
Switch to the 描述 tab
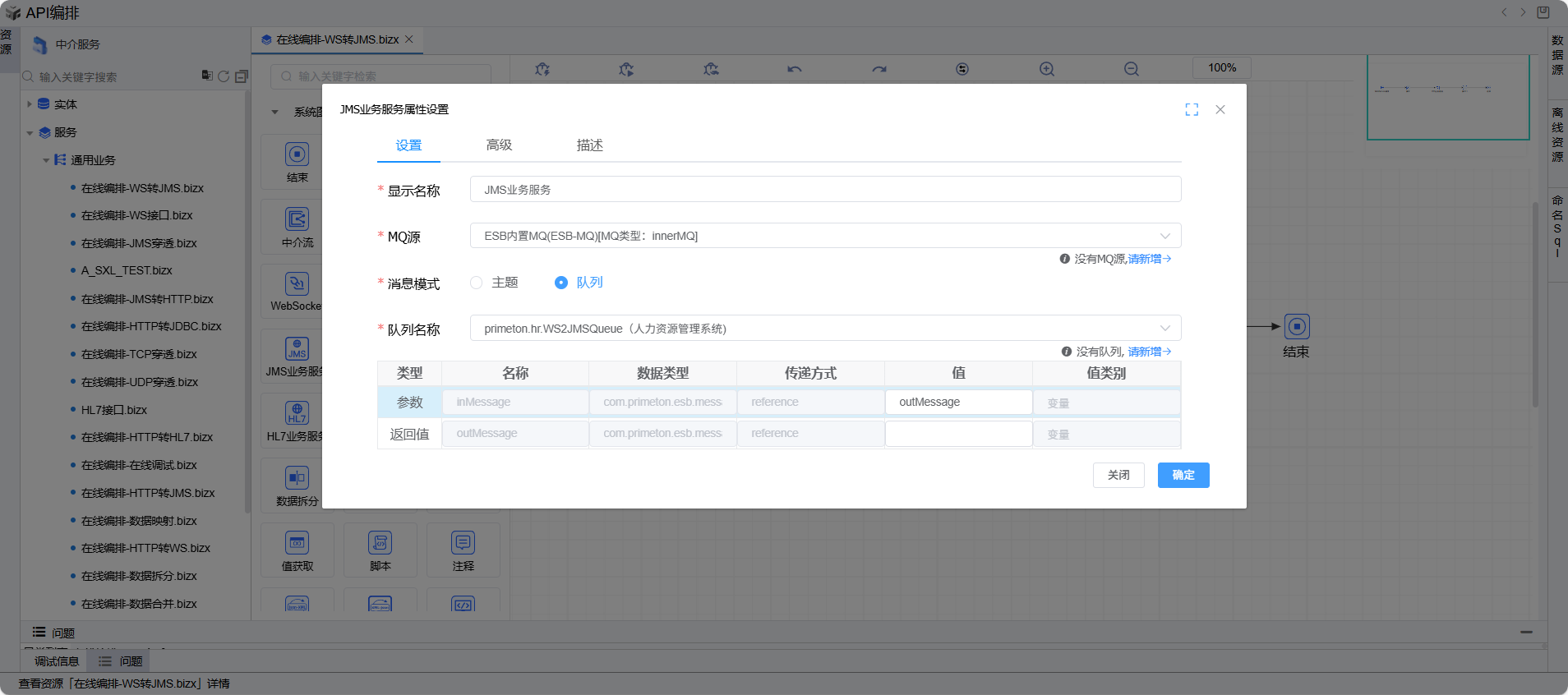(589, 145)
